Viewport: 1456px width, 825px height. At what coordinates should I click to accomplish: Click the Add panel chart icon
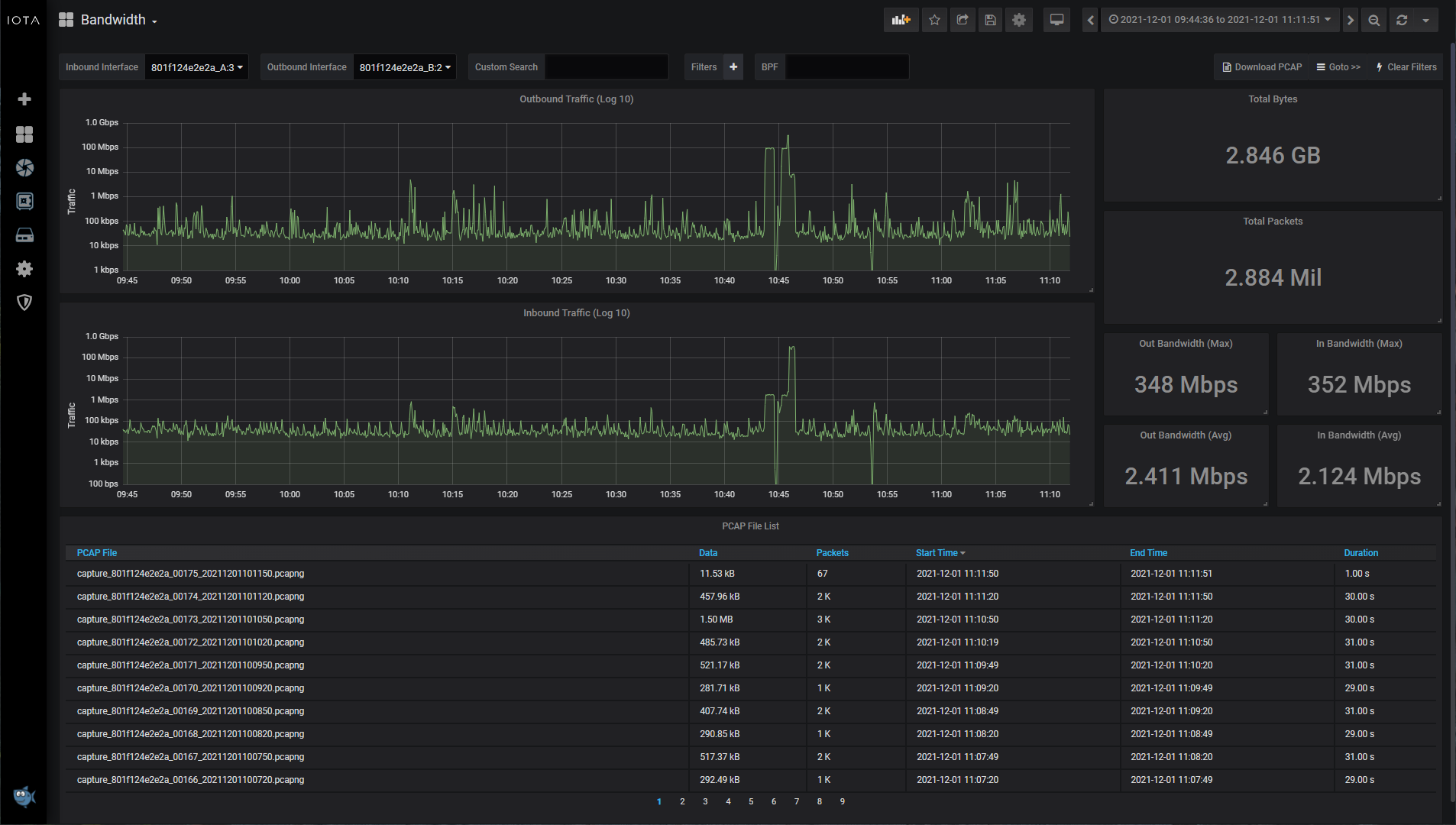point(901,20)
